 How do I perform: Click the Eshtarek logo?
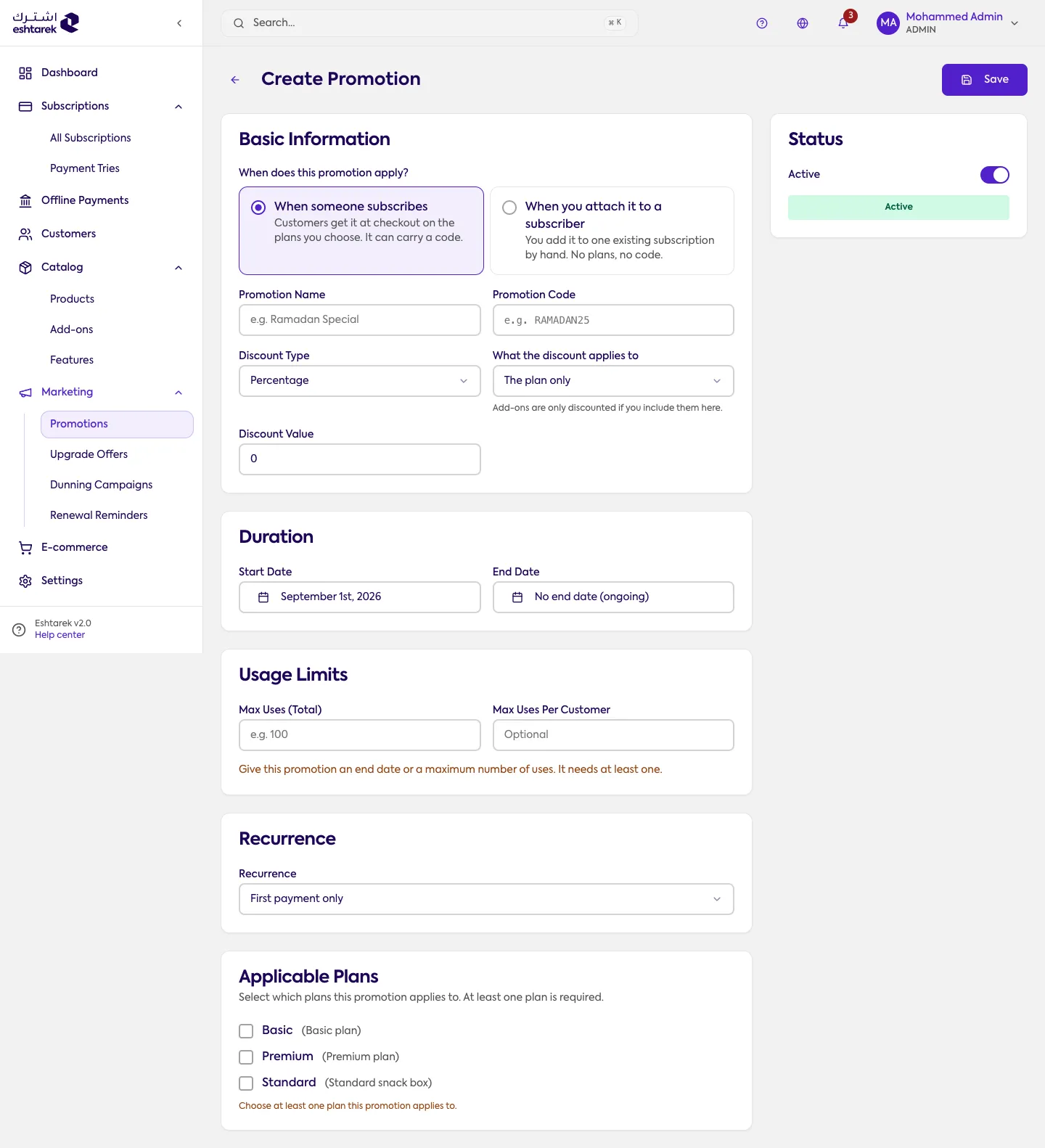(x=46, y=23)
